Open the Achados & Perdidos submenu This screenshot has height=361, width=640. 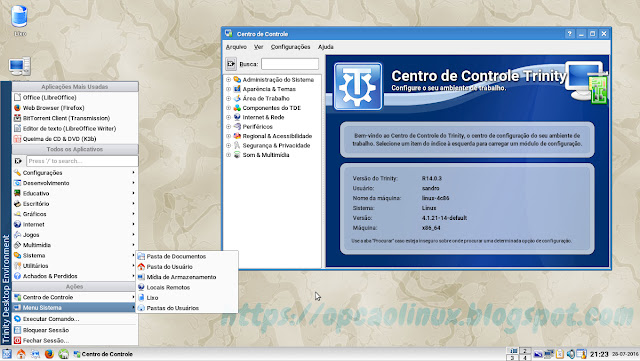pos(75,276)
